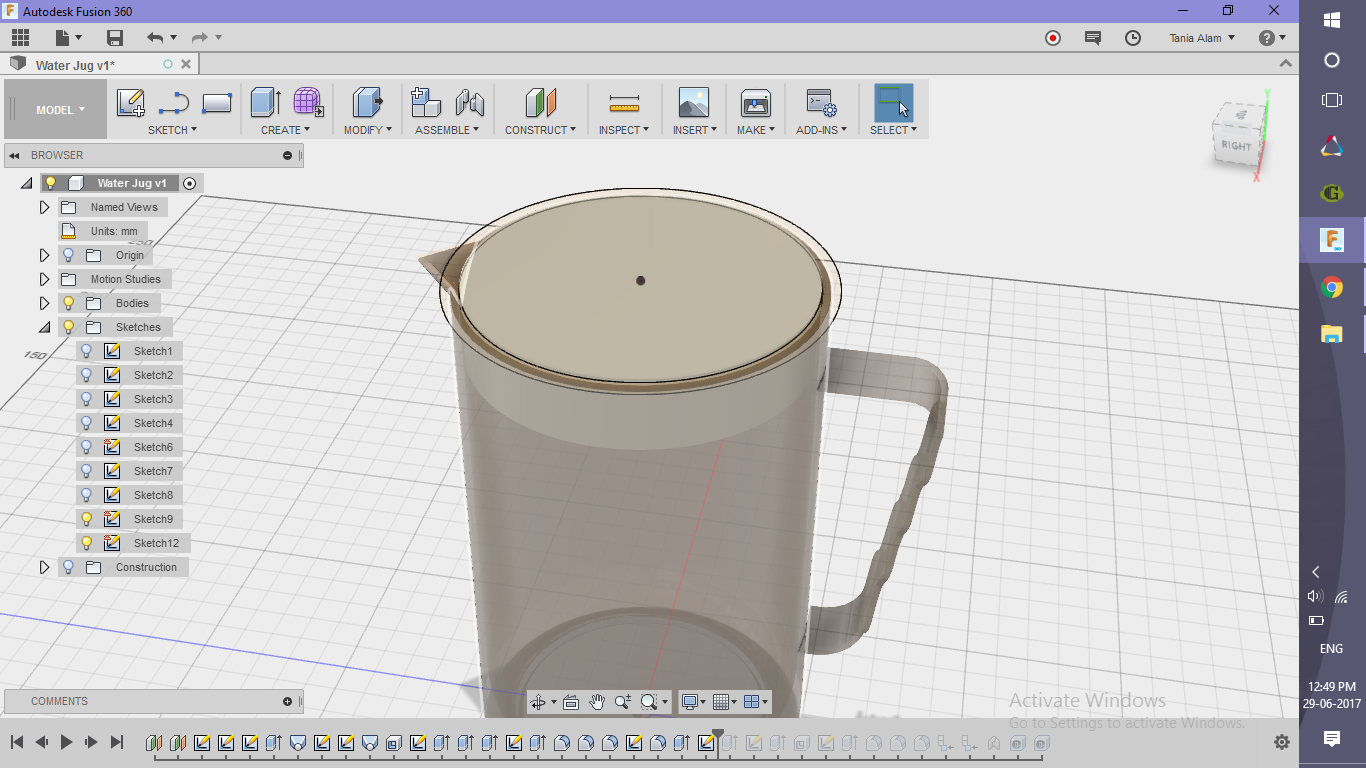Click the Extrude tool icon
The width and height of the screenshot is (1366, 768).
(265, 103)
